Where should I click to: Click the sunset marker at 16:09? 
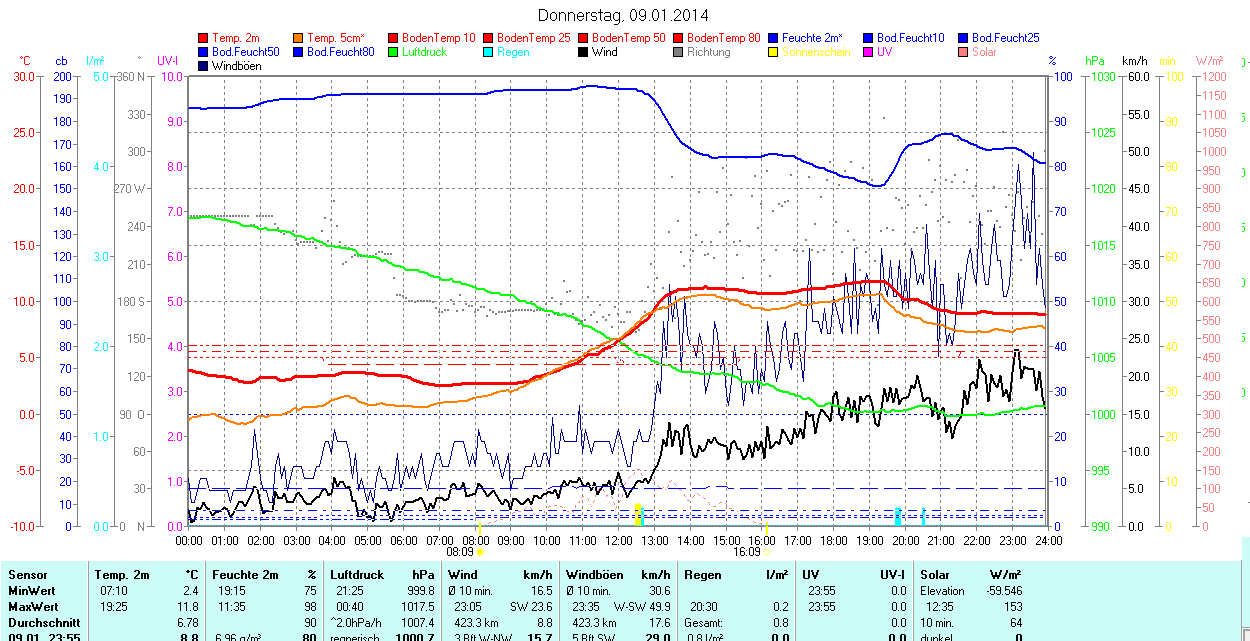point(766,551)
